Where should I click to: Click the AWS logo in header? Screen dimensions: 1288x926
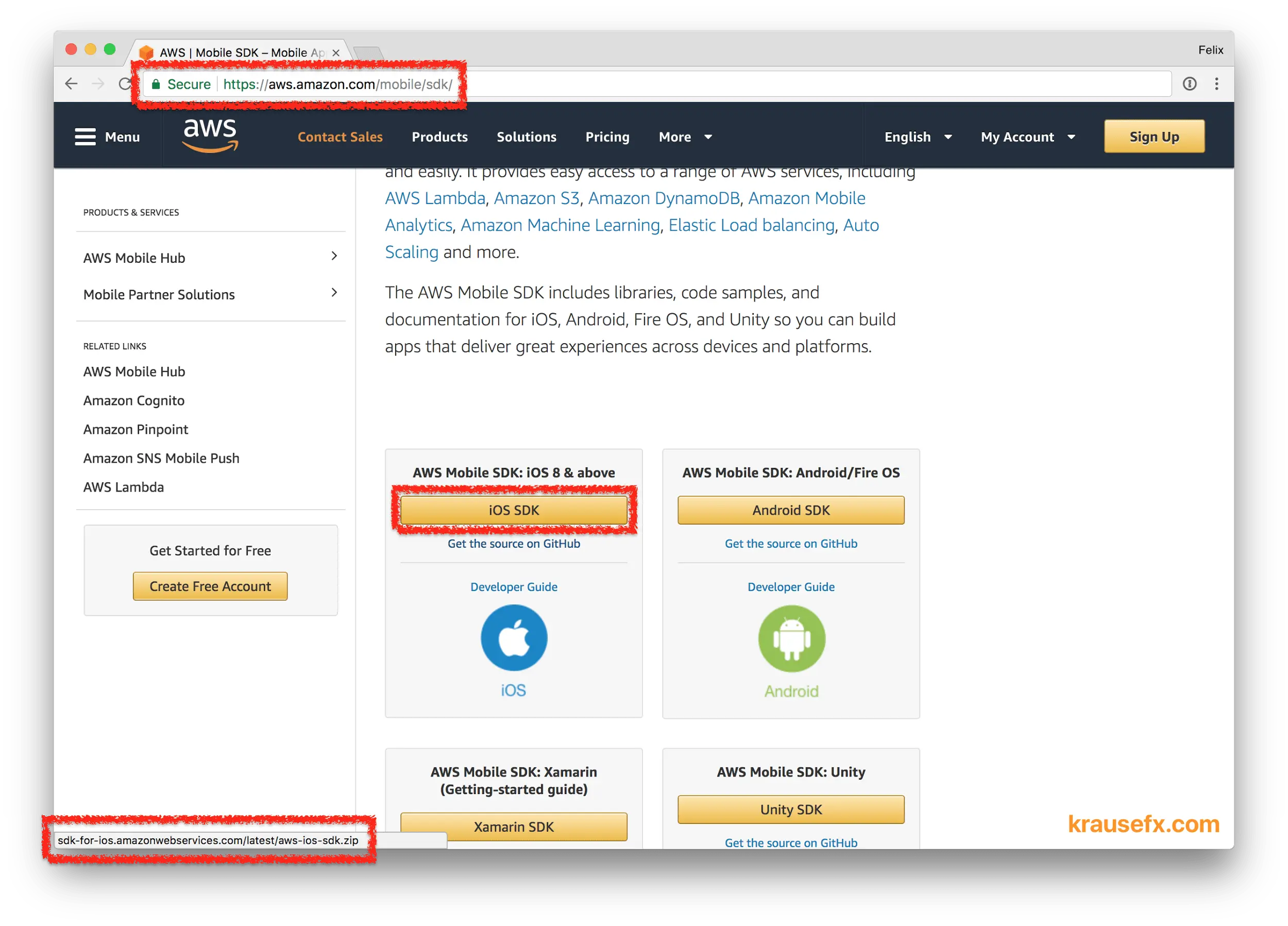click(x=210, y=135)
